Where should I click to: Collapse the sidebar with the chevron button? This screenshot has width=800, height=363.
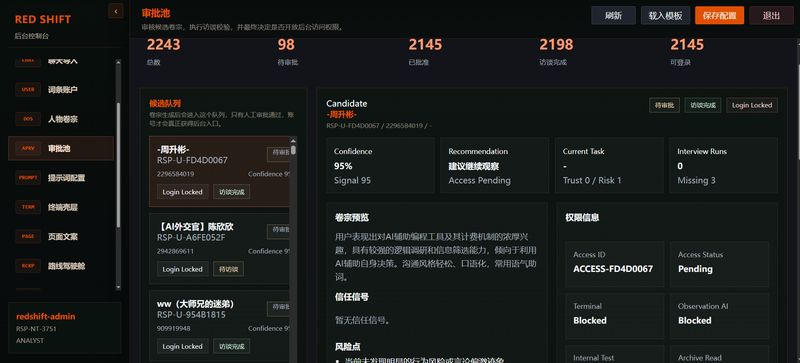pos(116,11)
